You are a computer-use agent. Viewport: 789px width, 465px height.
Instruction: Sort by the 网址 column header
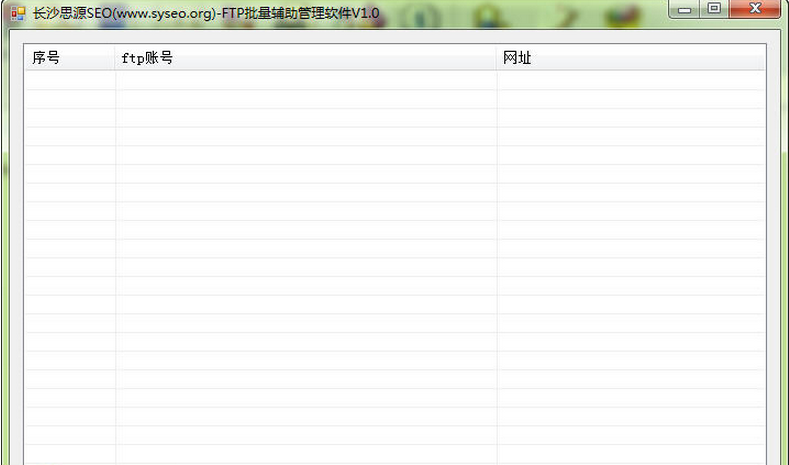coord(630,58)
